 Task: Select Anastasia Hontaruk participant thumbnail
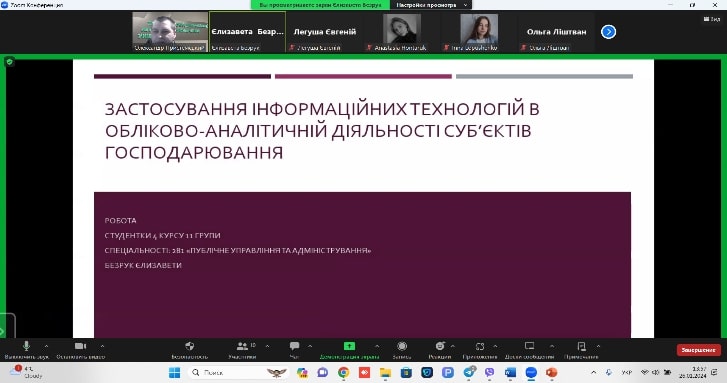402,32
